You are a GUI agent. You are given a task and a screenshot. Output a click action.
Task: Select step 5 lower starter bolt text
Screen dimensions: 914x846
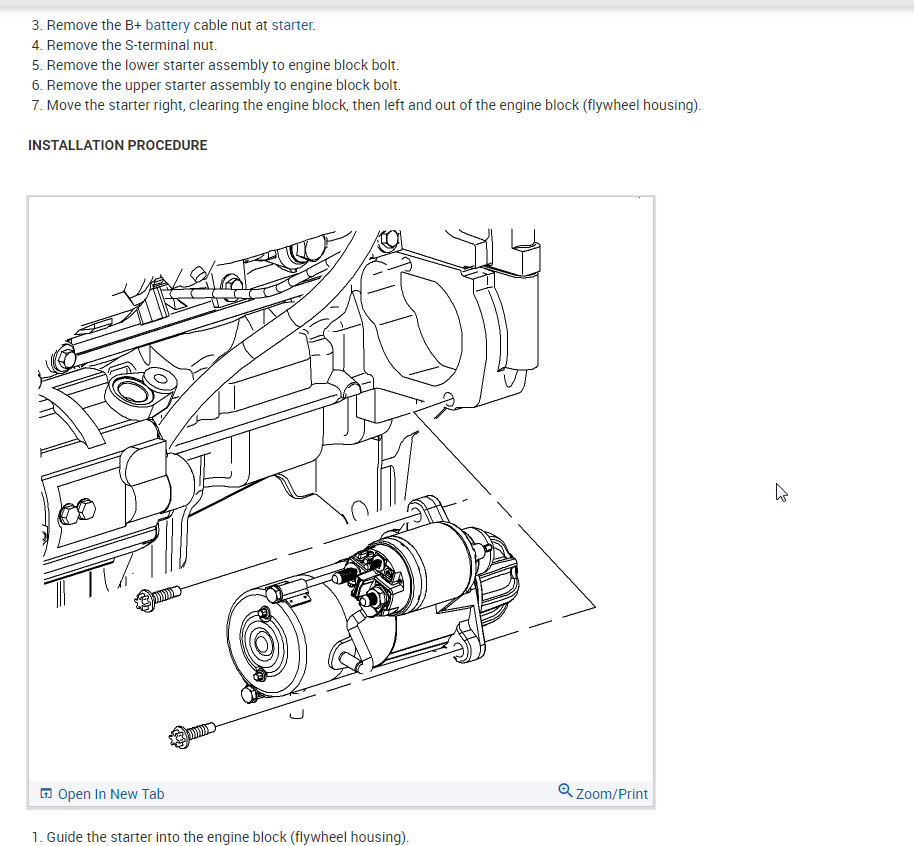click(x=223, y=65)
